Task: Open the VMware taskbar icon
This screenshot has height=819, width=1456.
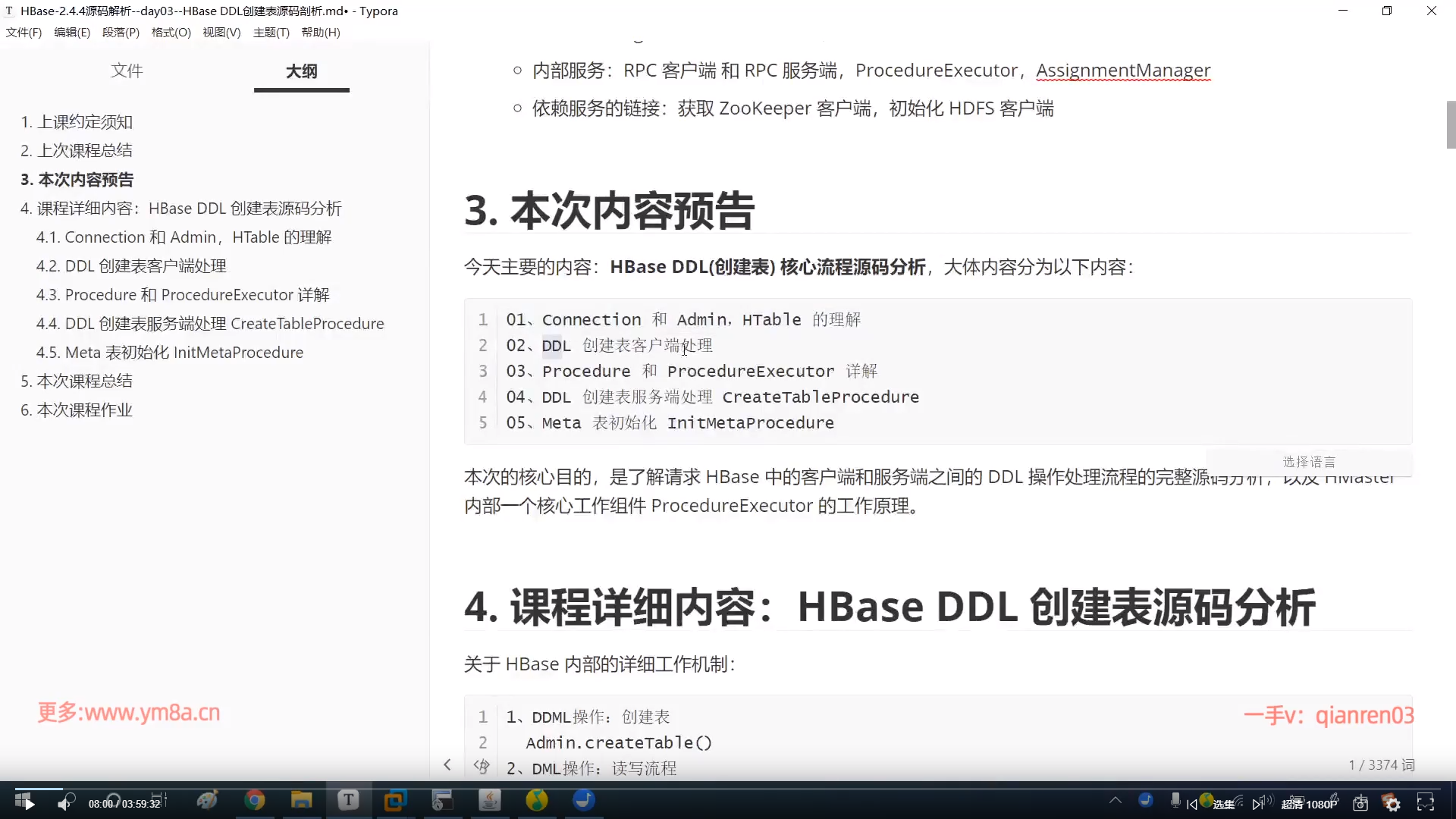Action: tap(395, 800)
